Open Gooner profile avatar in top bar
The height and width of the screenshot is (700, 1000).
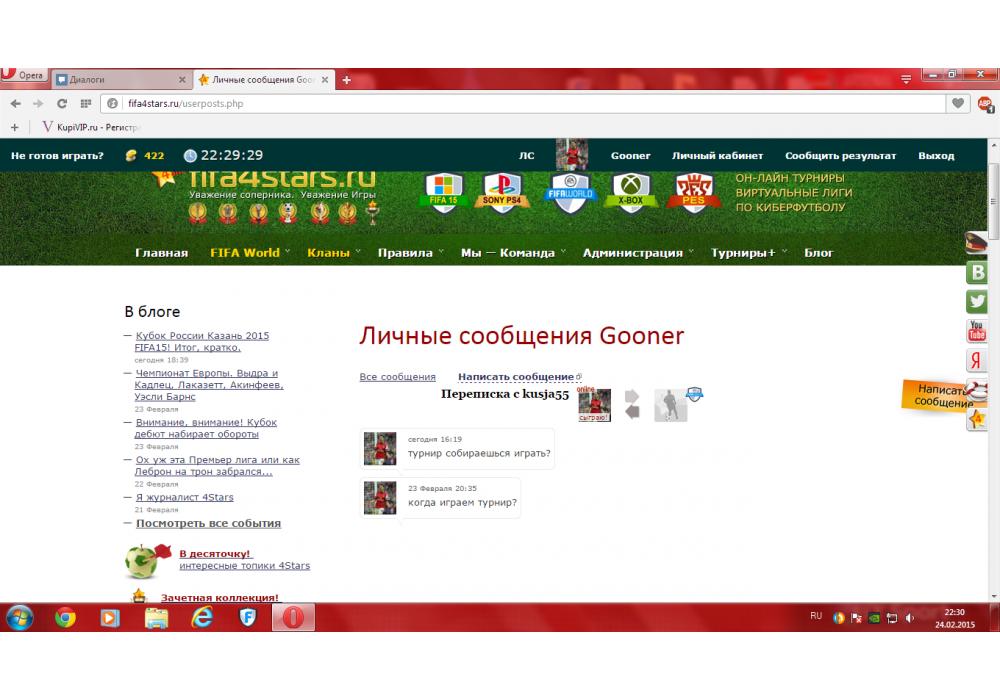571,155
